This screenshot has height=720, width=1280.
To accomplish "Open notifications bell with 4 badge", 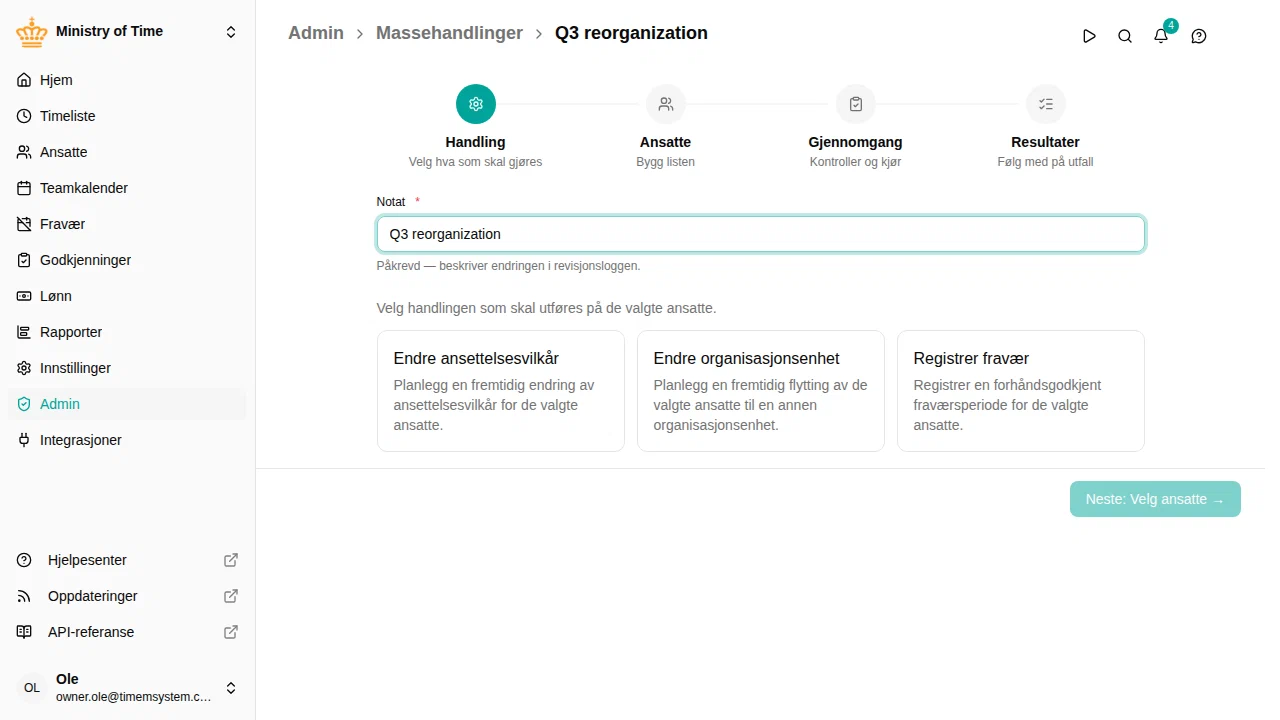I will point(1161,36).
